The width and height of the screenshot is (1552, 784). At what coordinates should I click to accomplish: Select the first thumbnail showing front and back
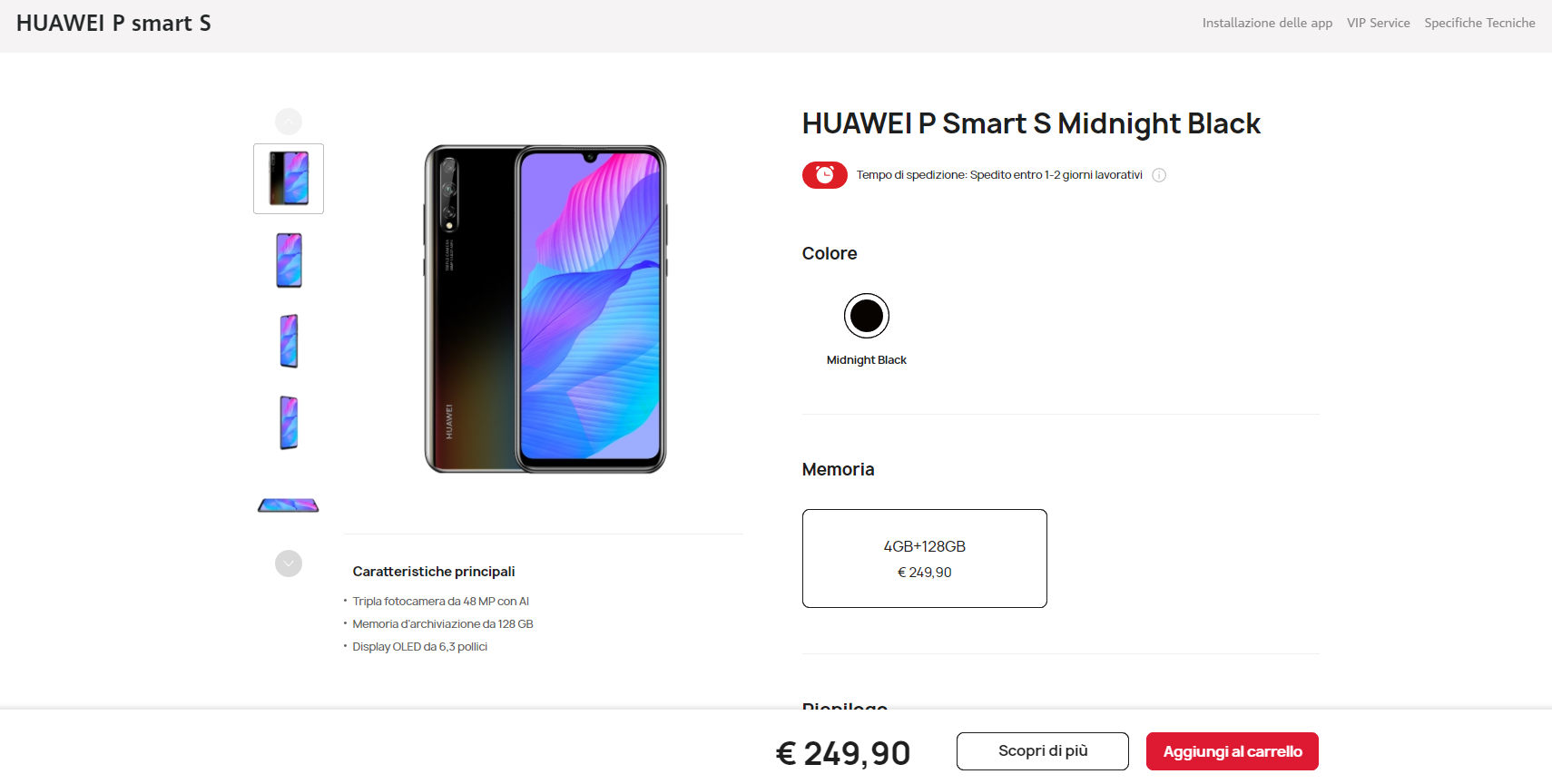(x=289, y=179)
